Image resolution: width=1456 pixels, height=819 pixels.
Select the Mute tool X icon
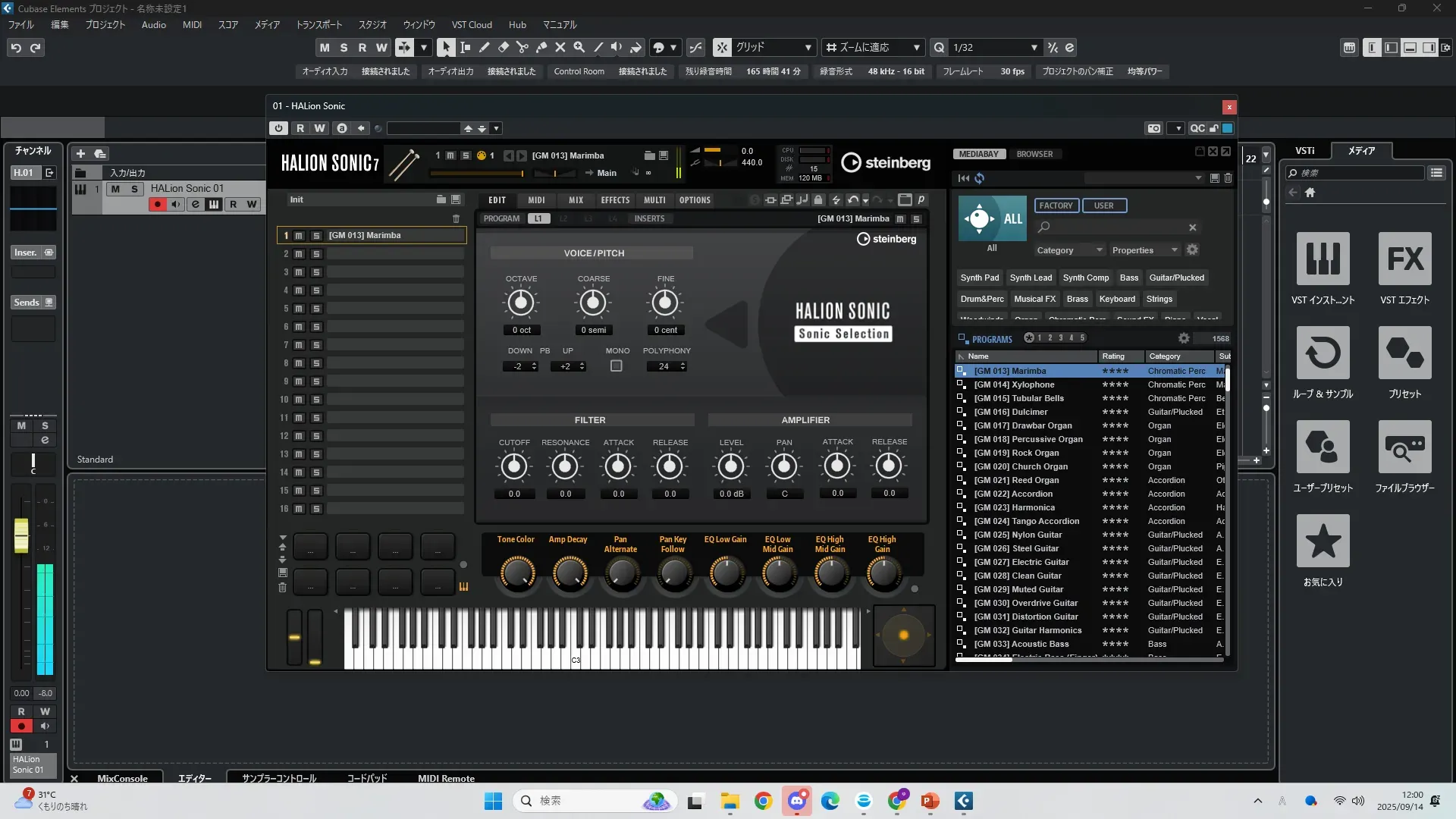coord(560,47)
